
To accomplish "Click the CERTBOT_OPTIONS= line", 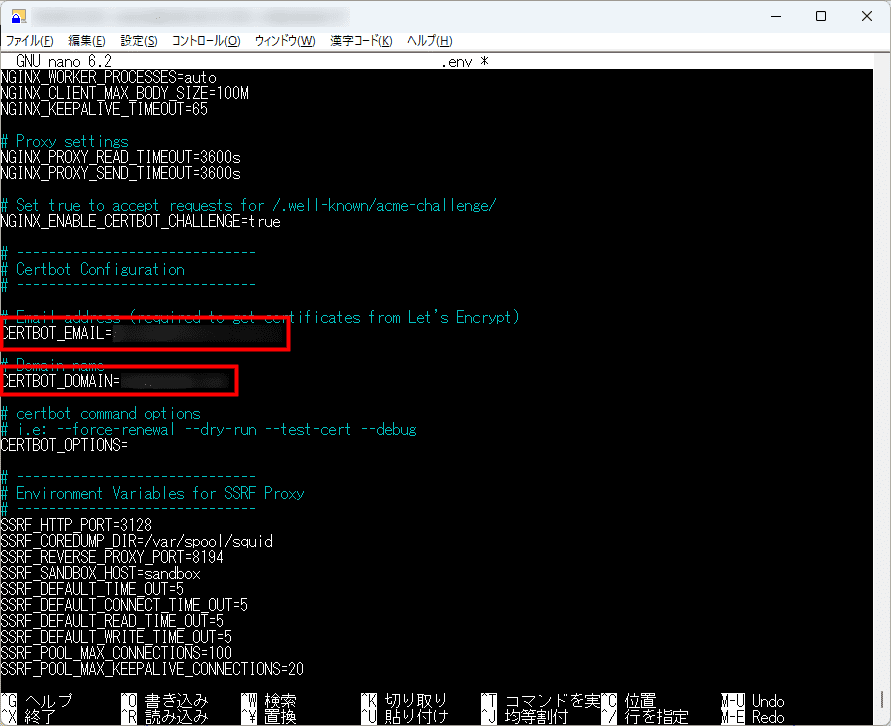I will pyautogui.click(x=65, y=446).
